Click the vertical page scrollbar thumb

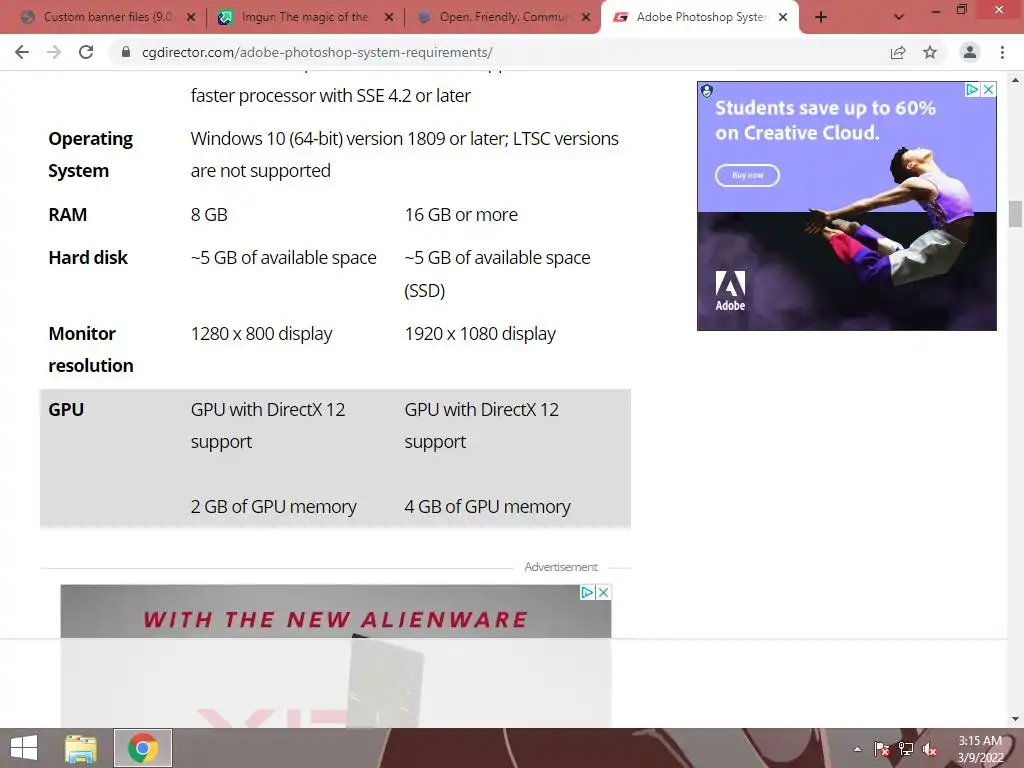click(x=1015, y=214)
